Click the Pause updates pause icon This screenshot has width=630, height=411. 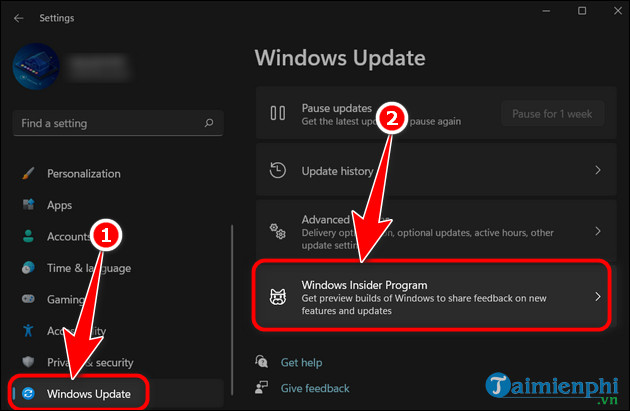[x=278, y=113]
